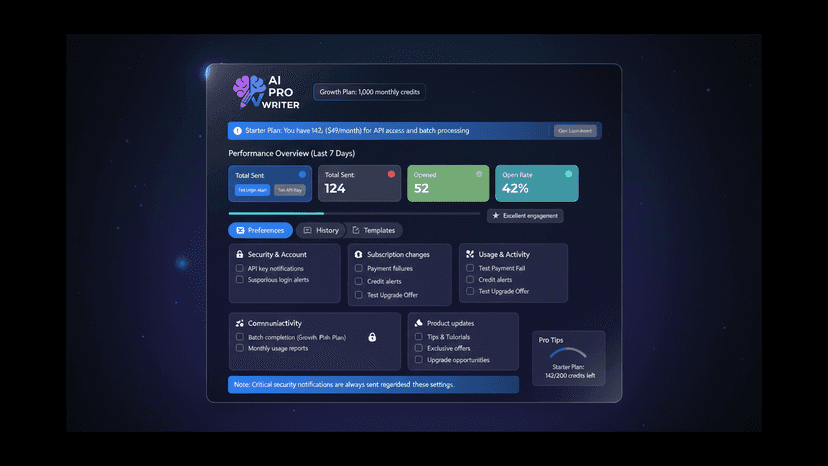Click the blue button in the first Total Sent card
Image resolution: width=828 pixels, height=466 pixels.
pos(252,190)
